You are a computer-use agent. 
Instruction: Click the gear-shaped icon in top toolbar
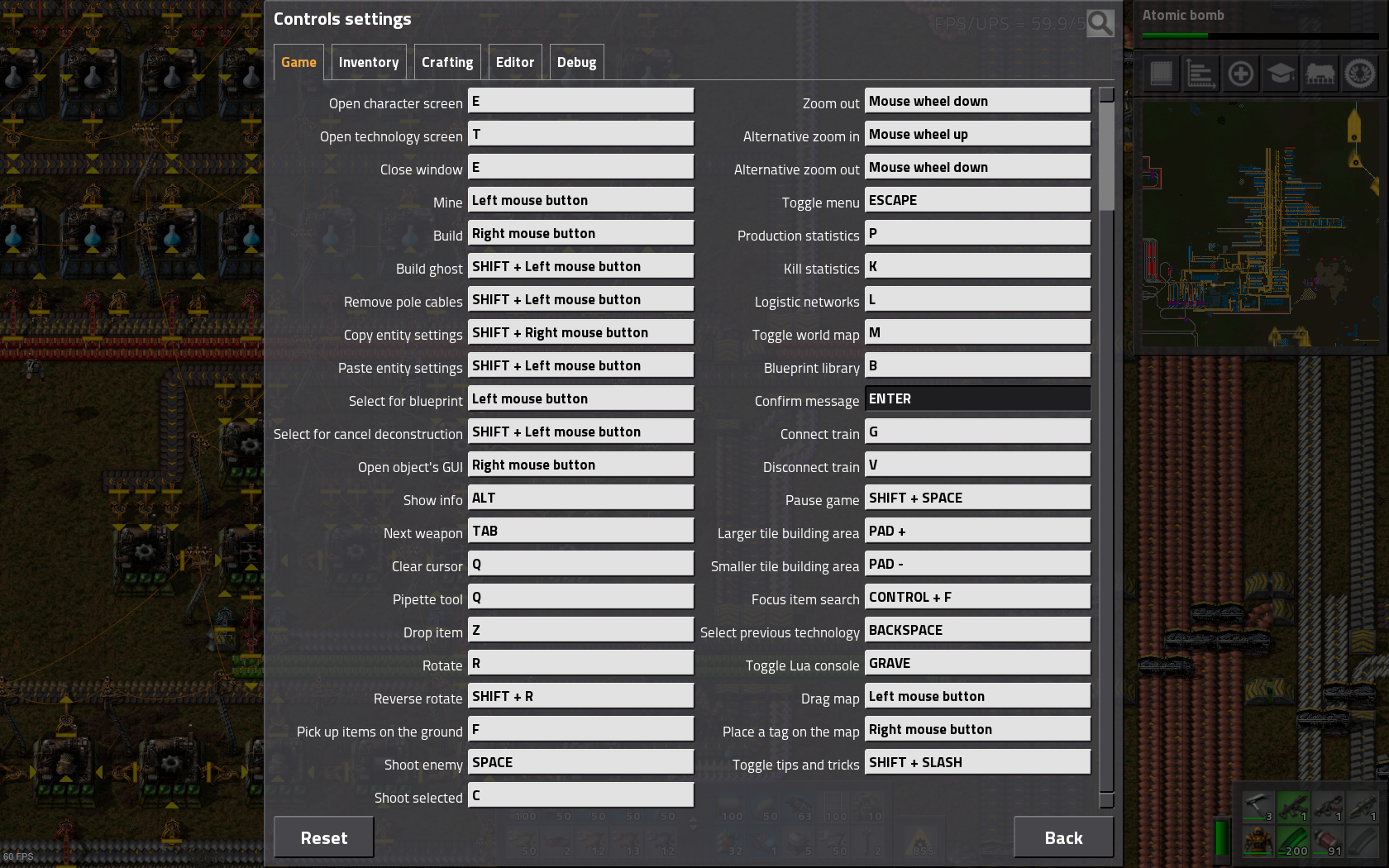coord(1360,74)
